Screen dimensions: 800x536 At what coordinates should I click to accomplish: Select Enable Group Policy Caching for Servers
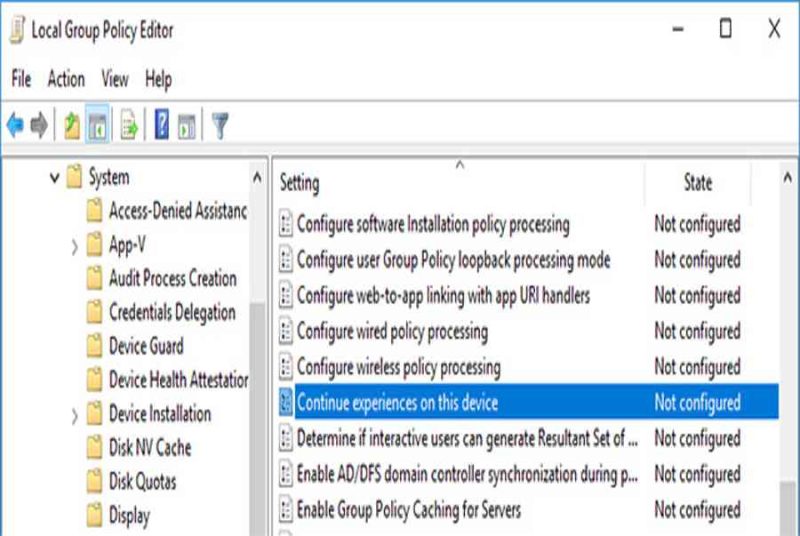409,509
